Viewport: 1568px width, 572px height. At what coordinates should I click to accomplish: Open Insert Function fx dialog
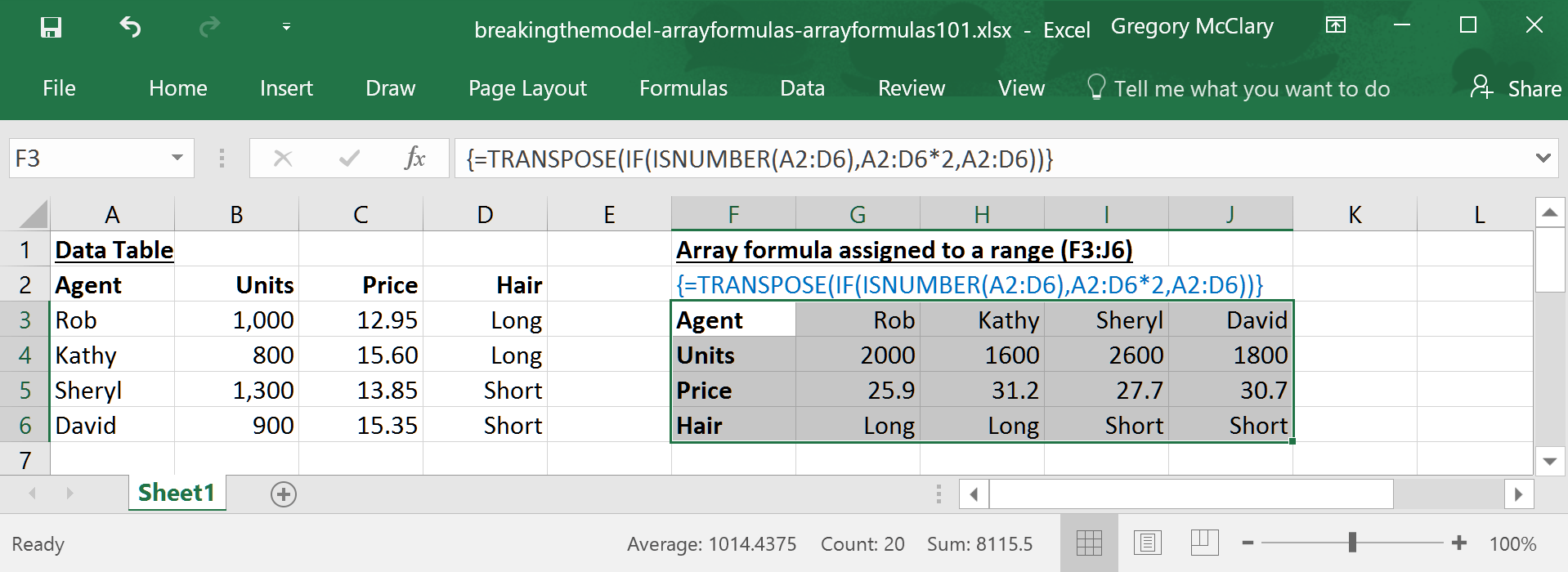click(x=415, y=158)
